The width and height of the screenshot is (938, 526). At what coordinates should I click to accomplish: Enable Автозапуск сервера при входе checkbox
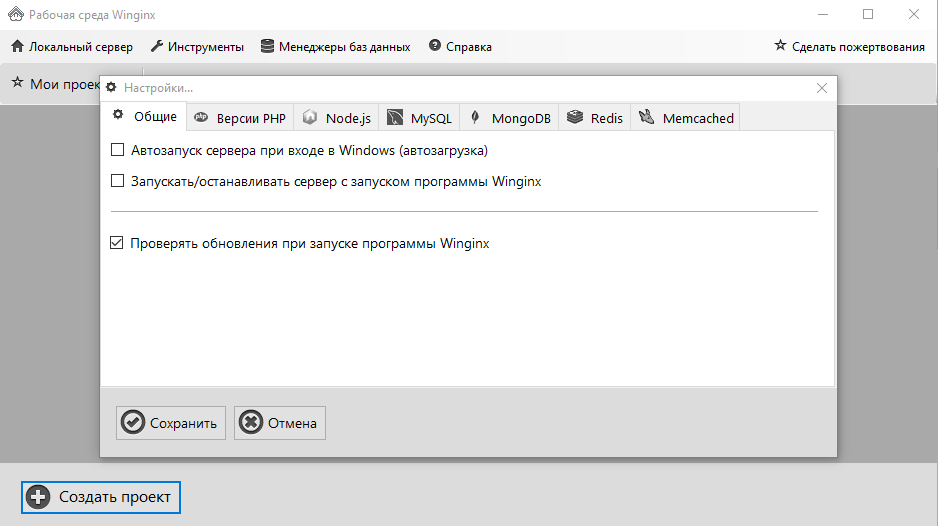(x=118, y=150)
